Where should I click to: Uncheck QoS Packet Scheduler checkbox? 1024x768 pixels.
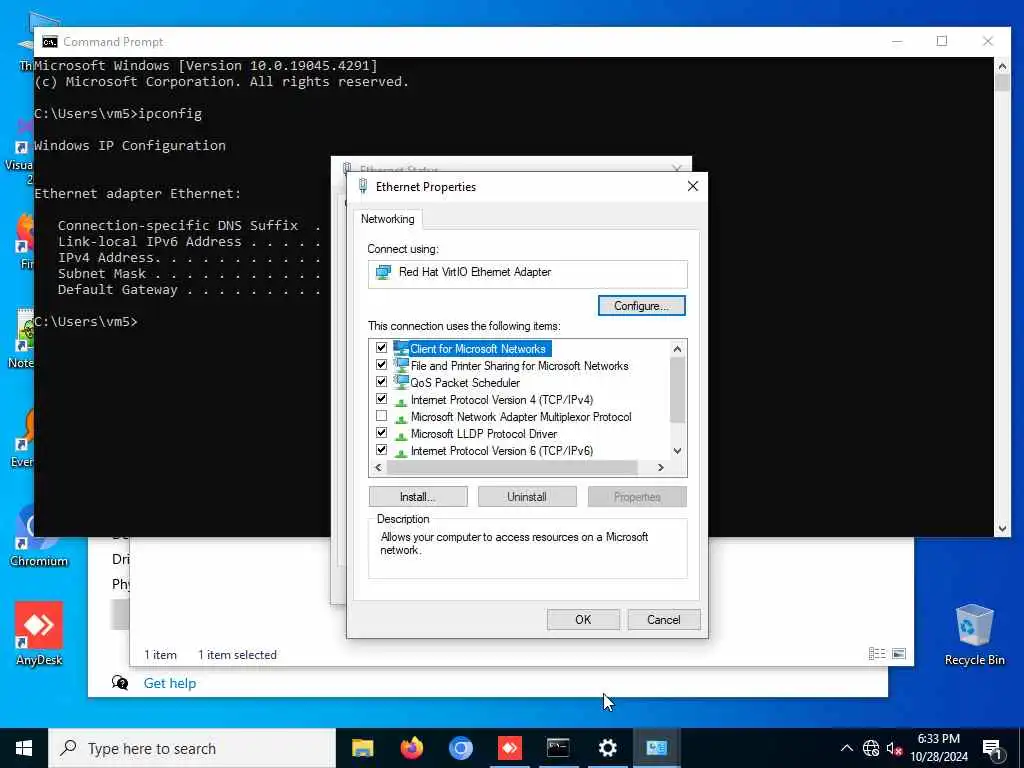pos(381,382)
